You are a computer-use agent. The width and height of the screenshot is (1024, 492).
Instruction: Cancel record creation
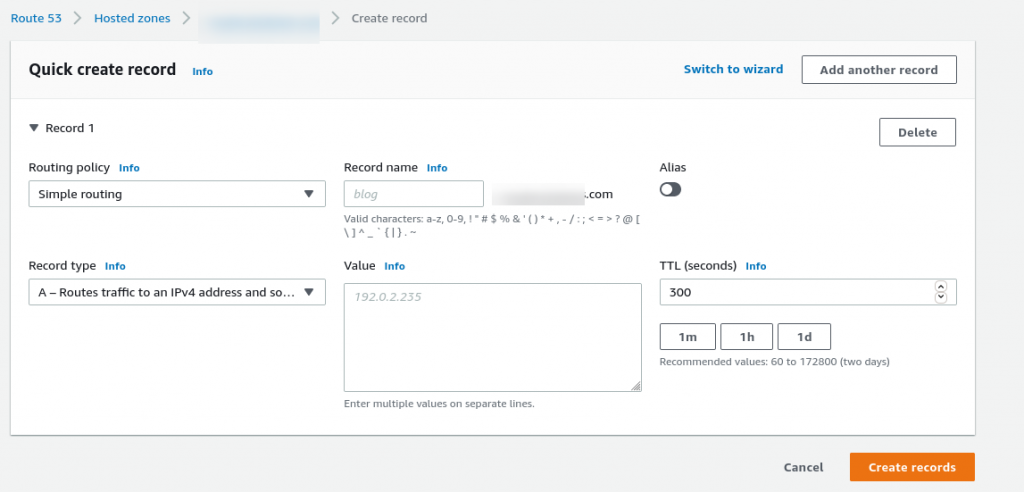[803, 467]
